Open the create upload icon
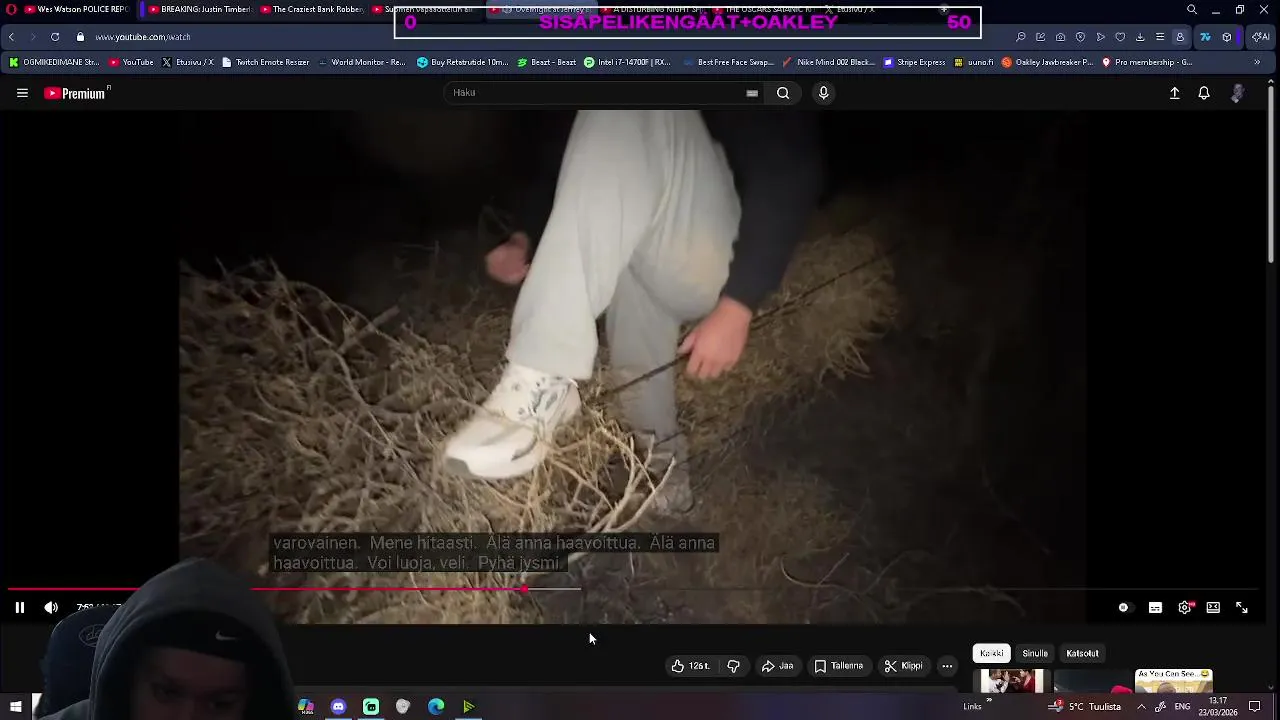1280x720 pixels. pyautogui.click(x=1175, y=93)
